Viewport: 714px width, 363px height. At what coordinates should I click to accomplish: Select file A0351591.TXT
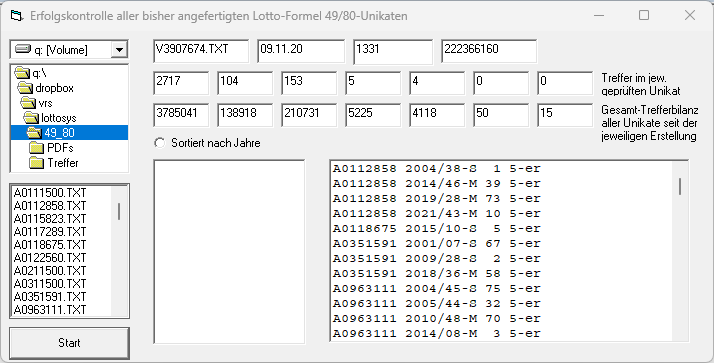(62, 297)
